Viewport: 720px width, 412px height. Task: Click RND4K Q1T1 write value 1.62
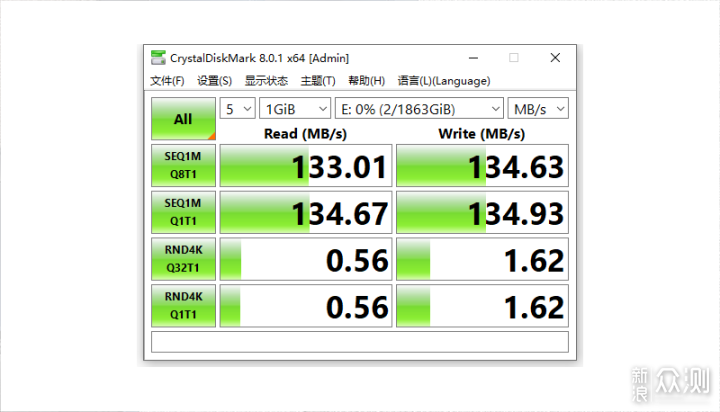[482, 305]
